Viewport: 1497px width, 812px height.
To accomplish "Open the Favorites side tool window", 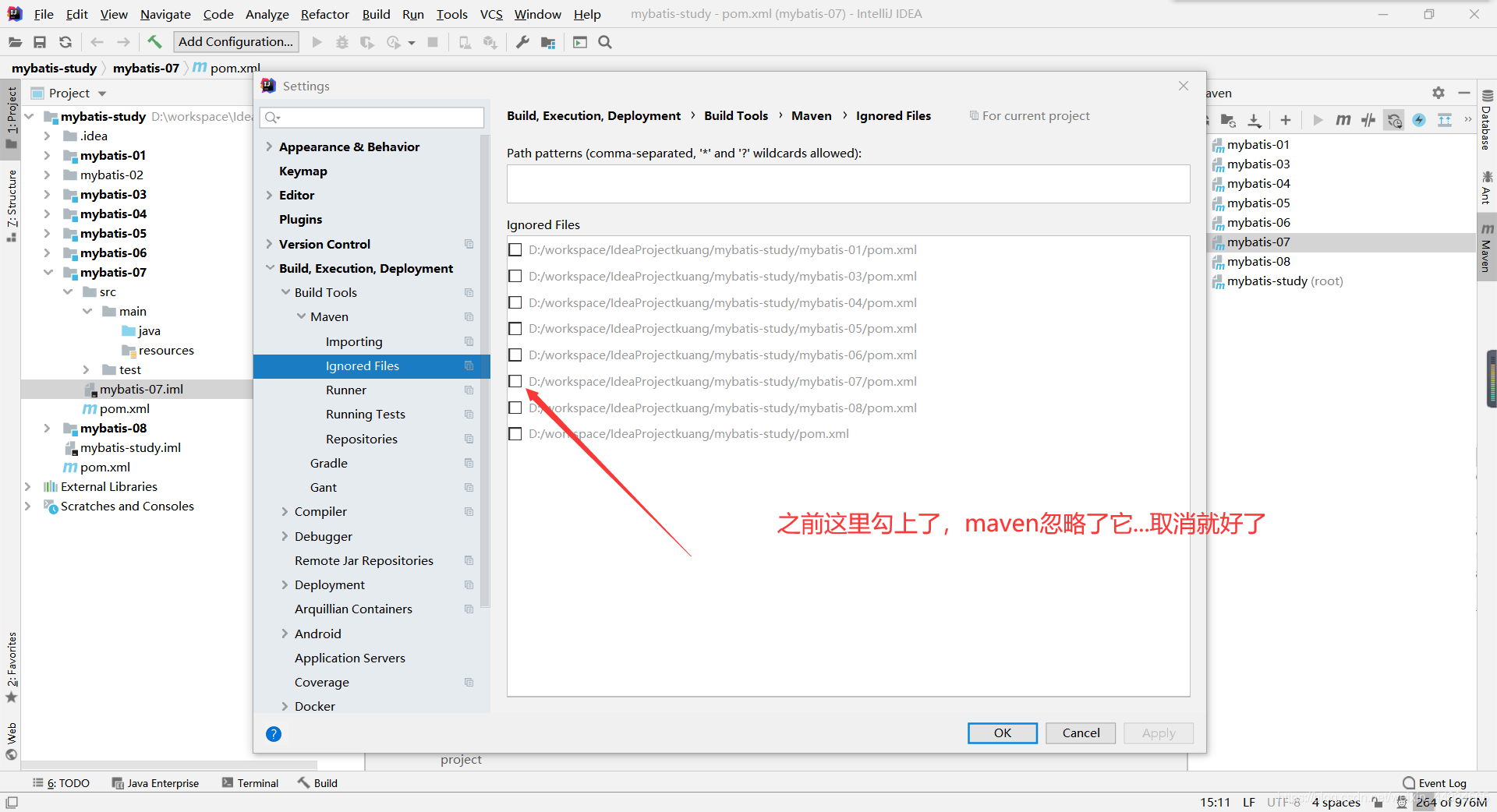I will point(12,667).
